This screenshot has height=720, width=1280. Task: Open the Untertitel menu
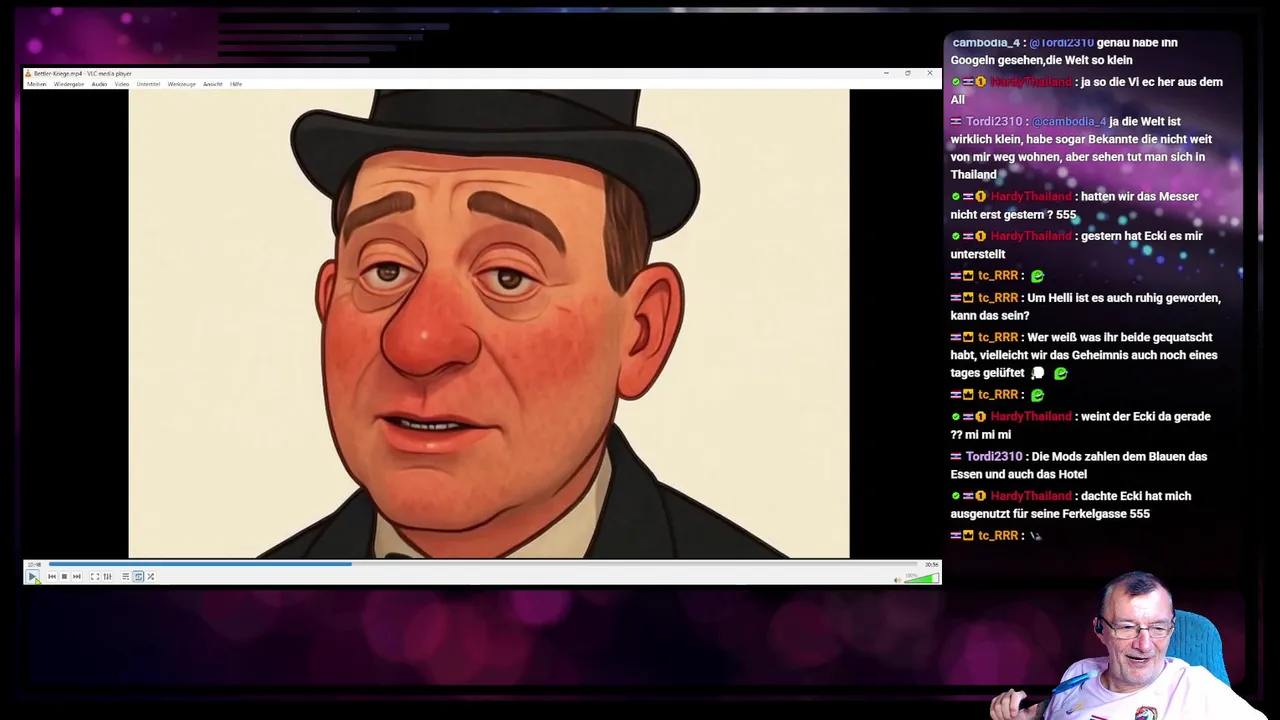pyautogui.click(x=148, y=84)
